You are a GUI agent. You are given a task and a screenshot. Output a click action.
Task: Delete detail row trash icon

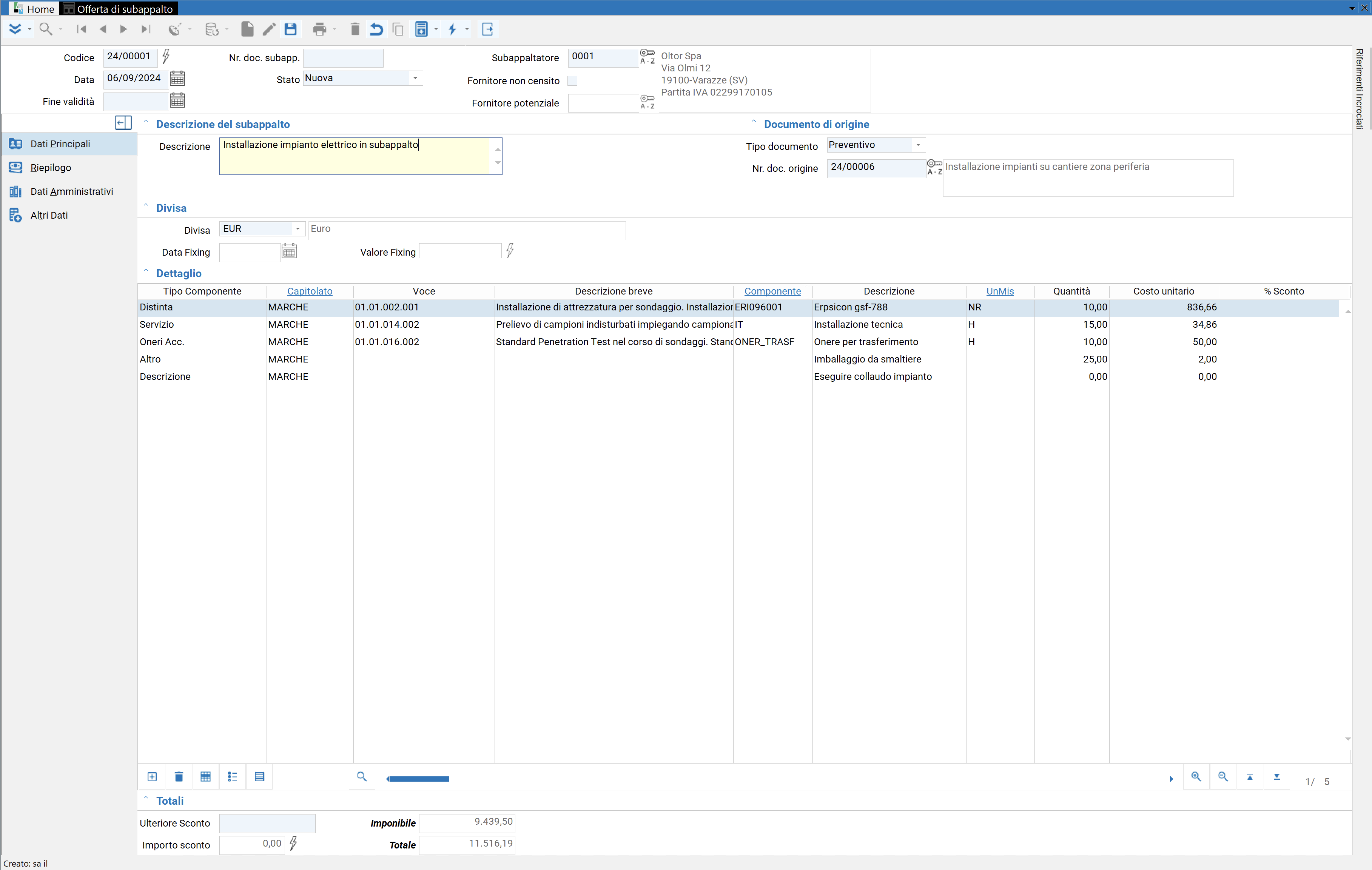(x=179, y=777)
